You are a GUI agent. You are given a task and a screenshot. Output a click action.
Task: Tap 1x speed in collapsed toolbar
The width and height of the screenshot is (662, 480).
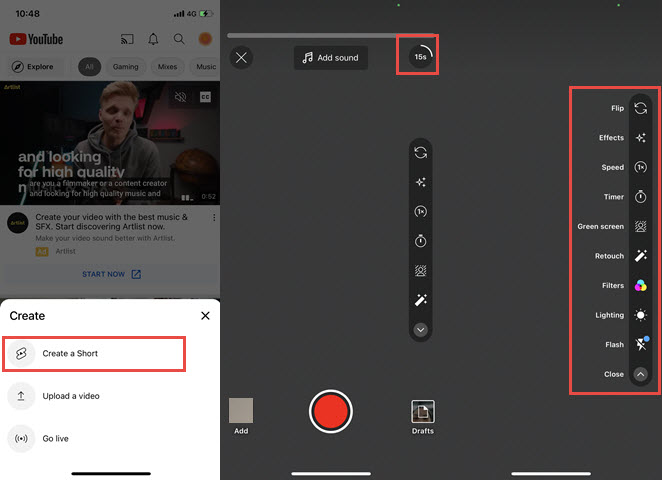(421, 212)
